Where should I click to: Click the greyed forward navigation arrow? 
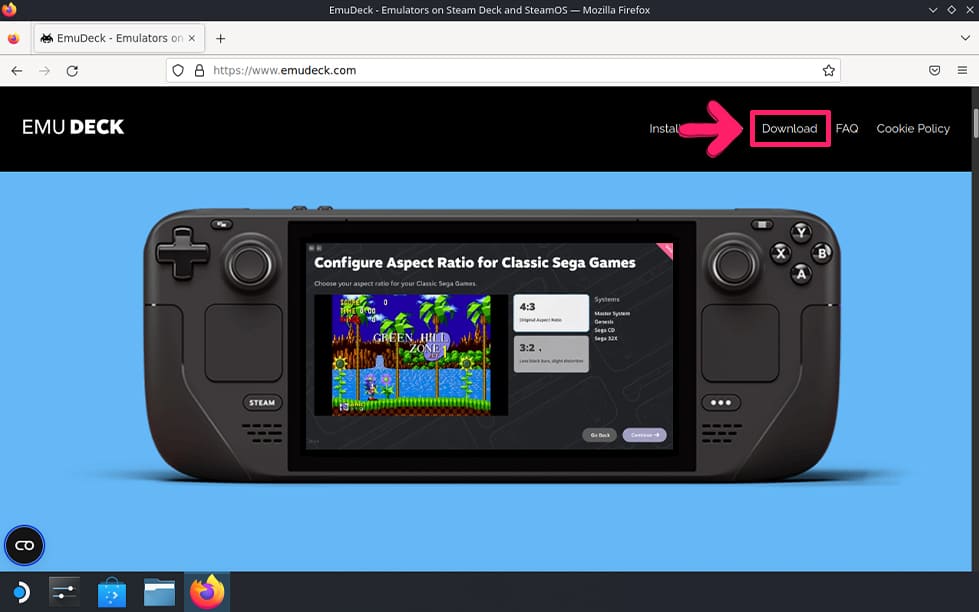click(44, 71)
